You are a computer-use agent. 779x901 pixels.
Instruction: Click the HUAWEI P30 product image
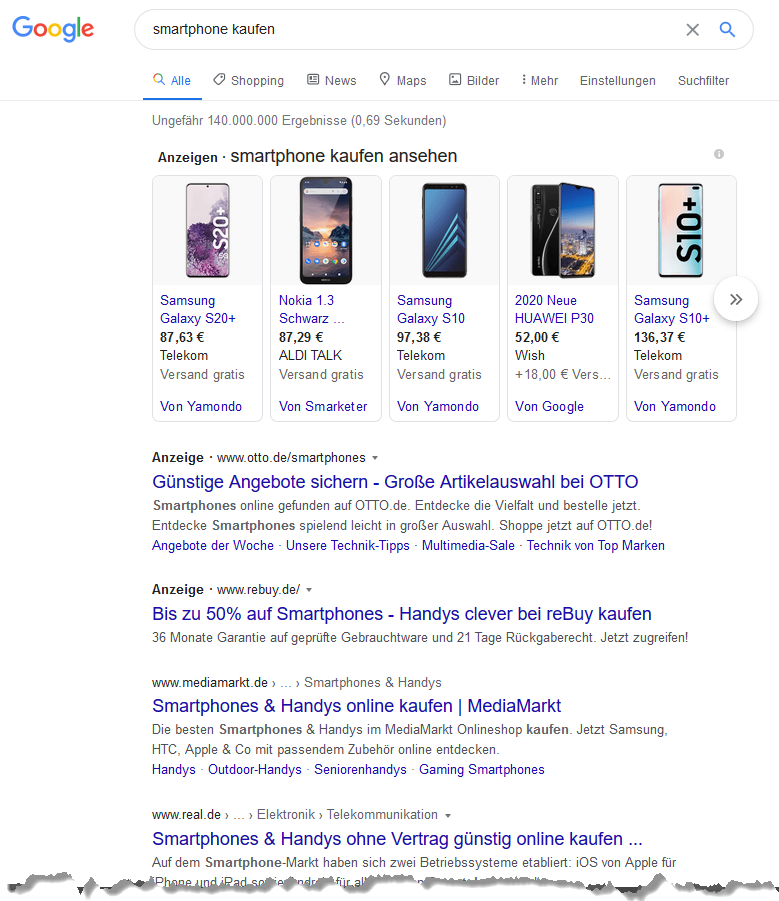point(563,230)
